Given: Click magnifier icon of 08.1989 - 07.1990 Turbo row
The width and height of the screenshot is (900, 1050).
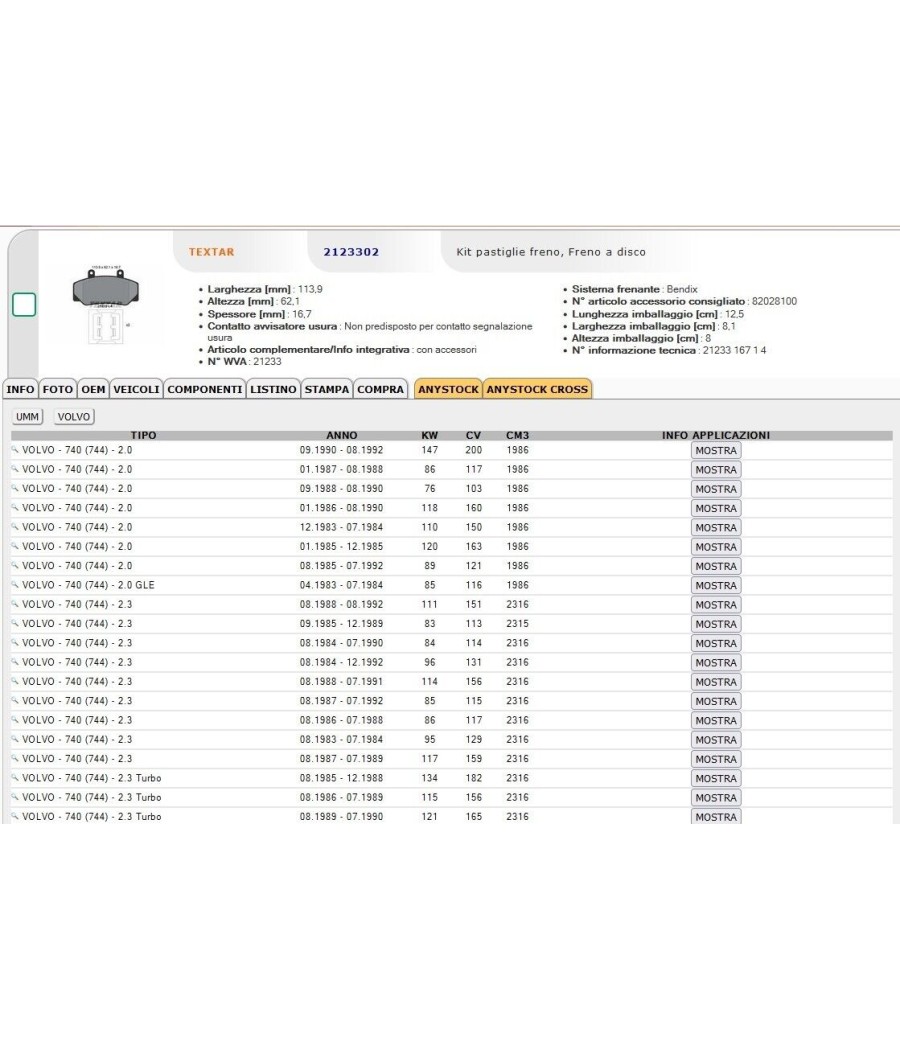Looking at the screenshot, I should tap(15, 816).
